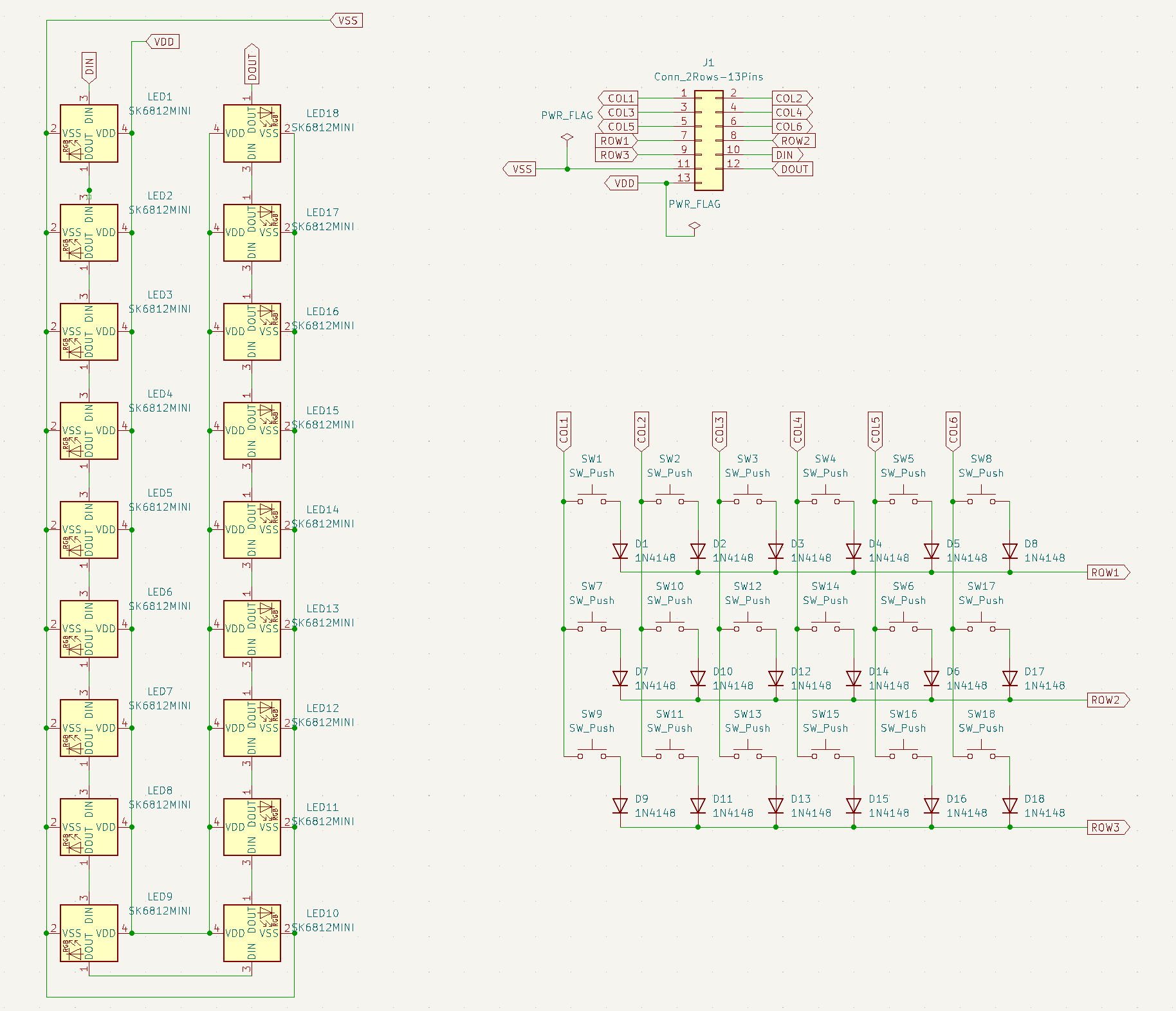Click the LED18 reference text
1176x1011 pixels.
click(x=322, y=113)
